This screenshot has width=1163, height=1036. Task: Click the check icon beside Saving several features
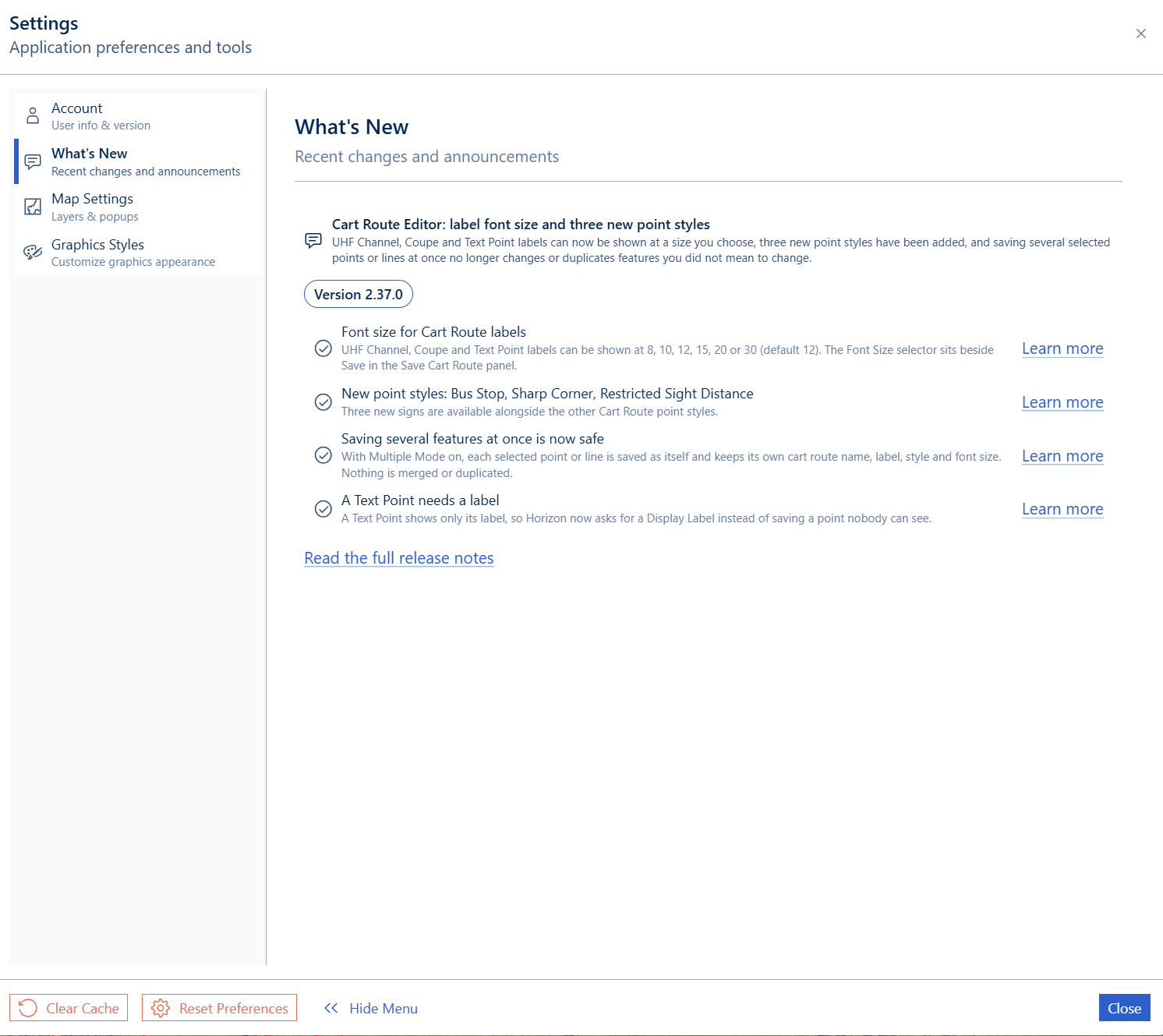[x=323, y=455]
